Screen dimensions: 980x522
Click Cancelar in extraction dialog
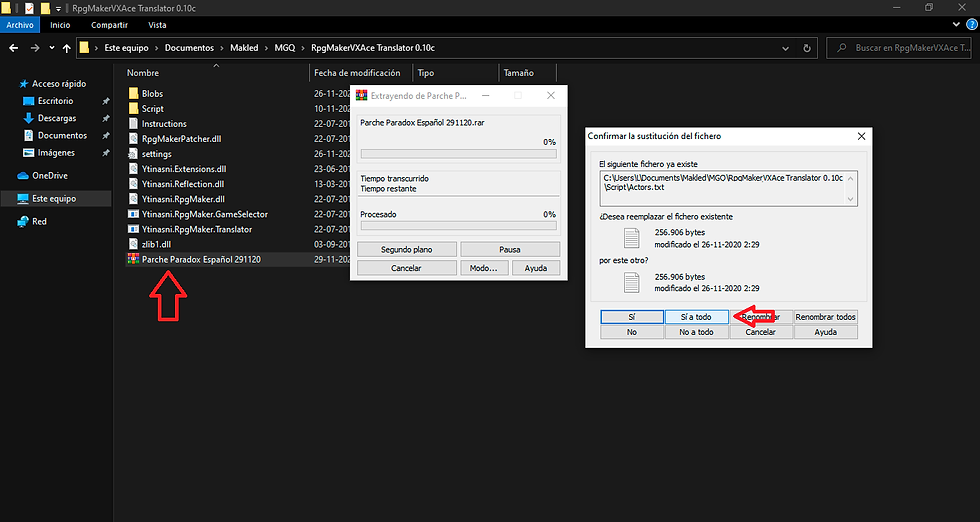click(406, 268)
